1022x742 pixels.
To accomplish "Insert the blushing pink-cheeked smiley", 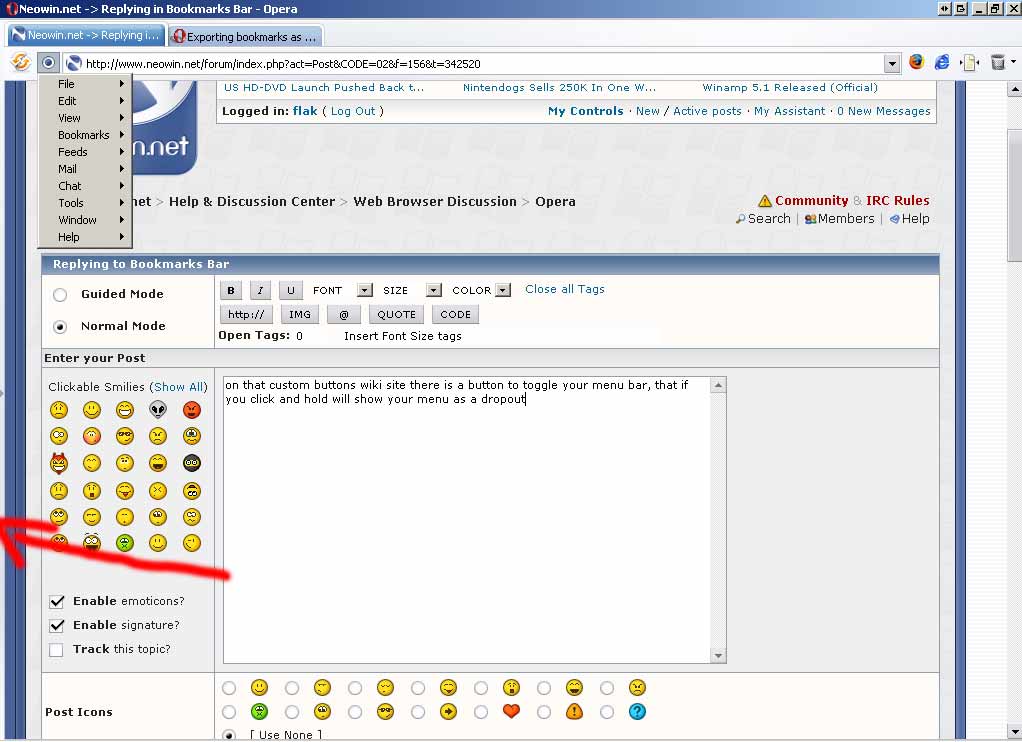I will click(x=92, y=436).
